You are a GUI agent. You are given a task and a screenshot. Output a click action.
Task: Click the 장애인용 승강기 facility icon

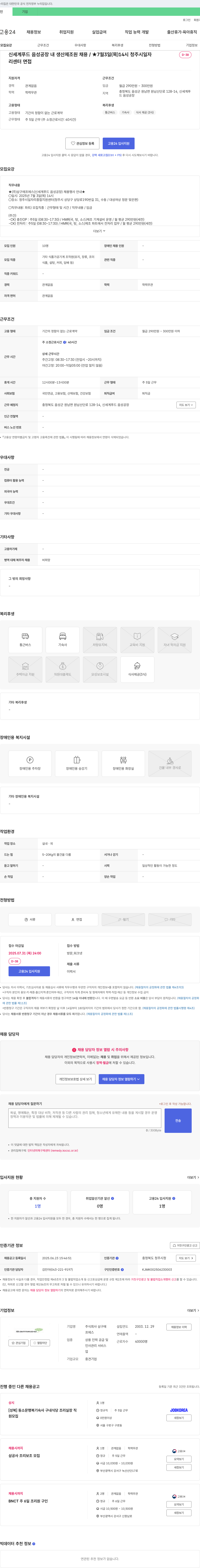tap(77, 763)
